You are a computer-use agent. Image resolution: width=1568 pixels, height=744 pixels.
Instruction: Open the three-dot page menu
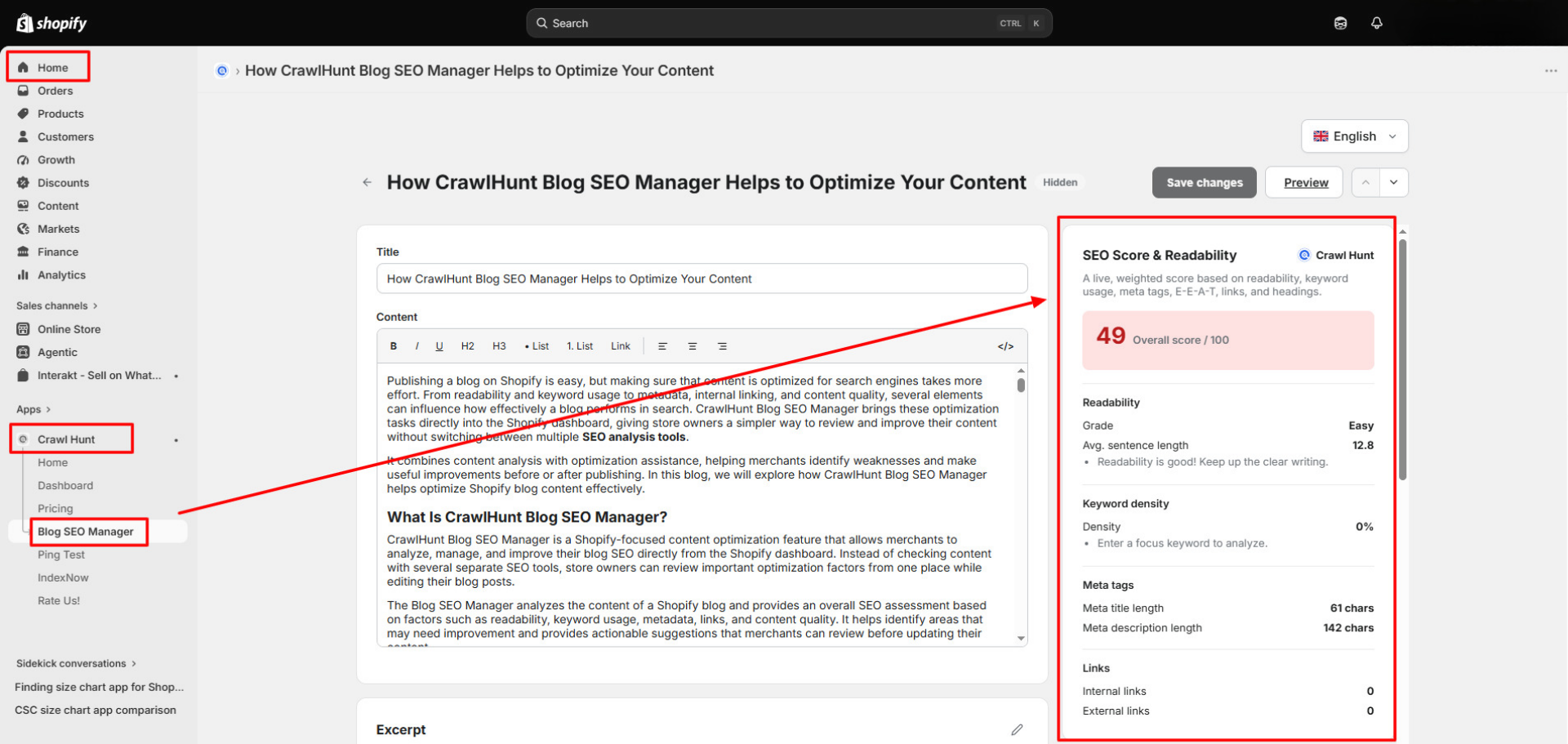[1551, 71]
